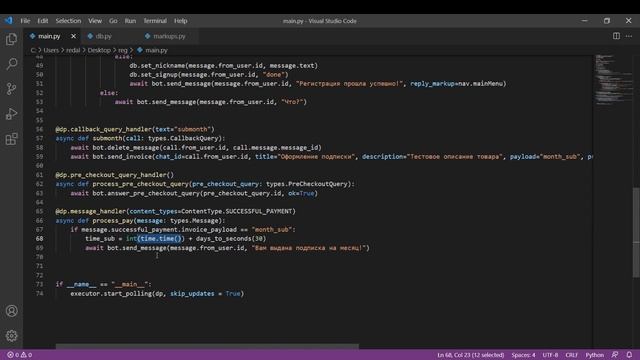Image resolution: width=640 pixels, height=360 pixels.
Task: Open the notifications bell
Action: (629, 355)
